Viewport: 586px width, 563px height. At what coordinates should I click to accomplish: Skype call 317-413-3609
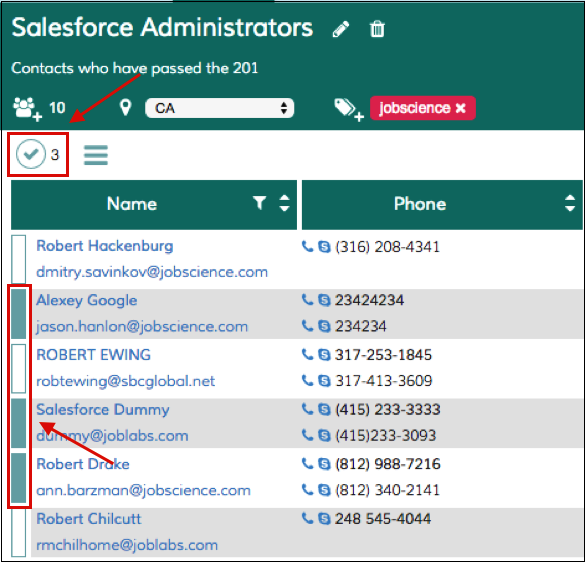point(324,381)
